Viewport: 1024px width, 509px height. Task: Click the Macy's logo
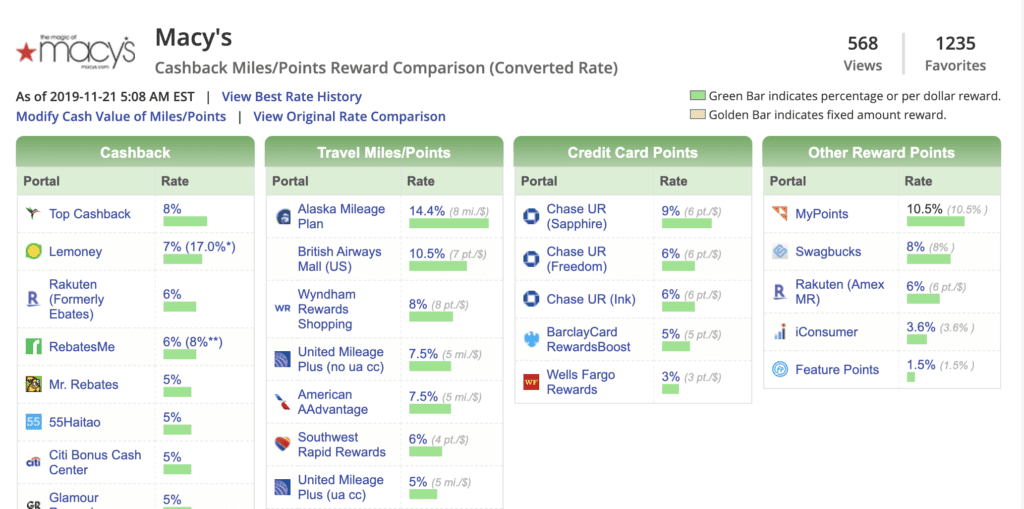pos(75,51)
